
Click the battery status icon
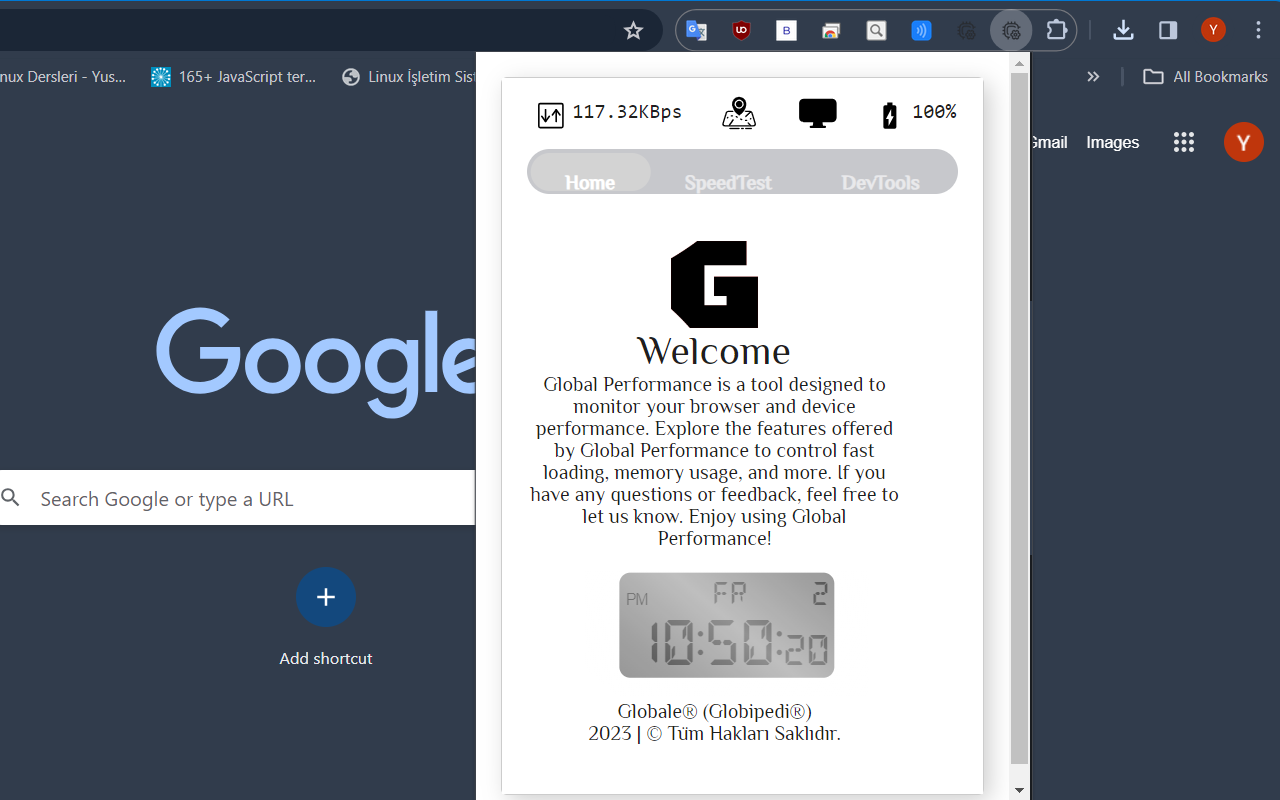click(x=889, y=113)
